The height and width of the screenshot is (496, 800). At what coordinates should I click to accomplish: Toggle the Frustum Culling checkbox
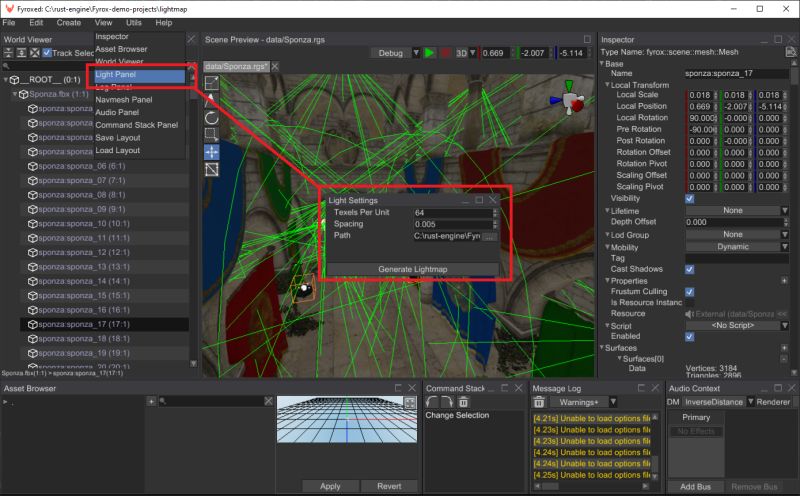pyautogui.click(x=689, y=292)
